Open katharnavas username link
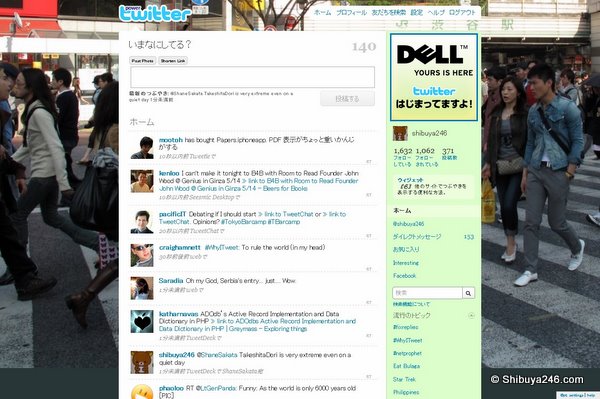 click(x=178, y=314)
